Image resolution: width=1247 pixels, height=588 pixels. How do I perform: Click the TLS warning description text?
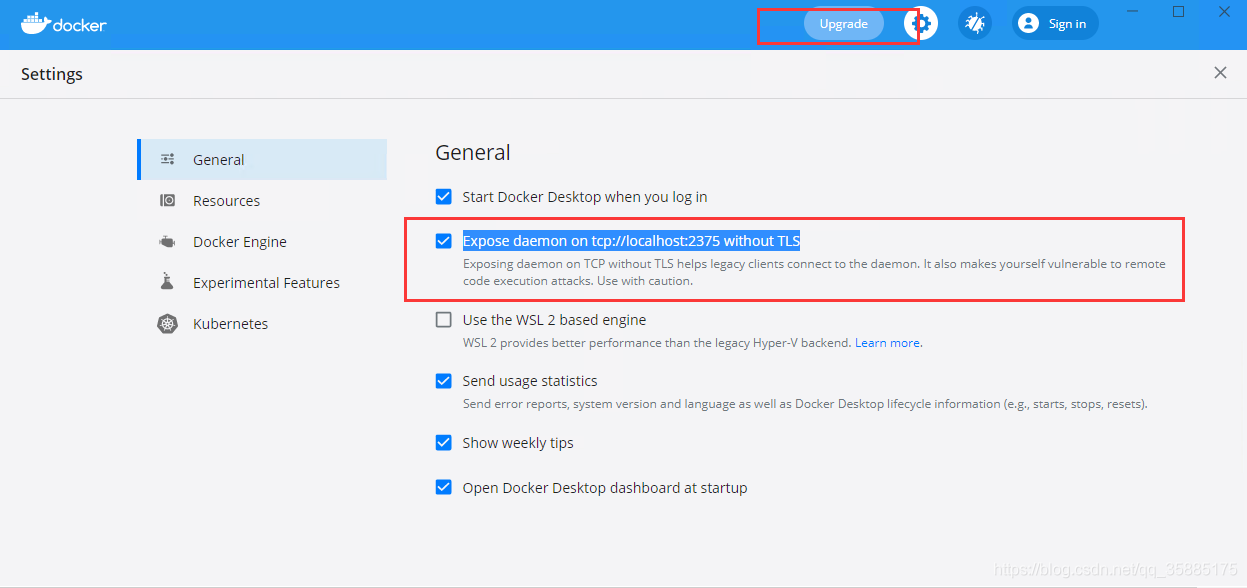click(814, 273)
